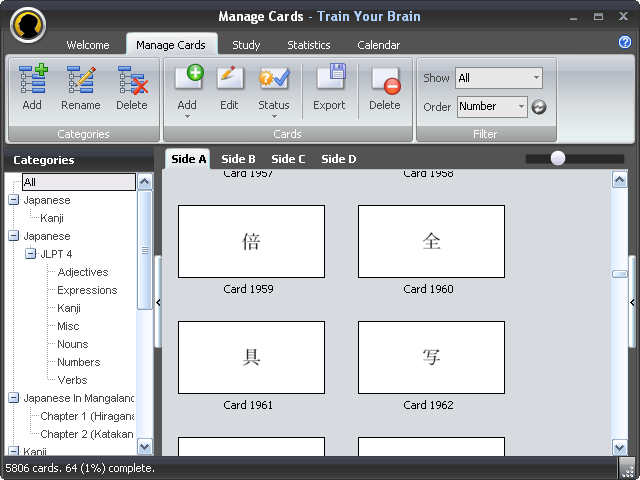Switch to the Welcome tab

pos(88,45)
